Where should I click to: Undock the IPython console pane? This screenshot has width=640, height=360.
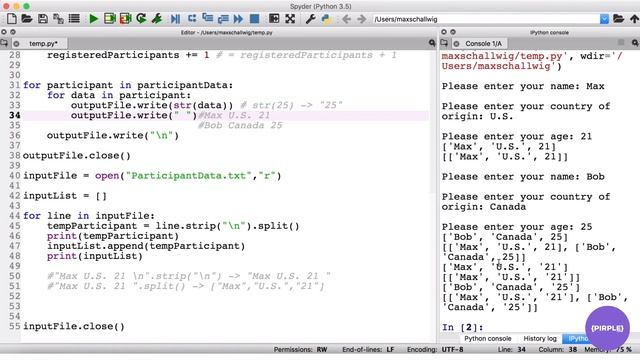point(453,32)
